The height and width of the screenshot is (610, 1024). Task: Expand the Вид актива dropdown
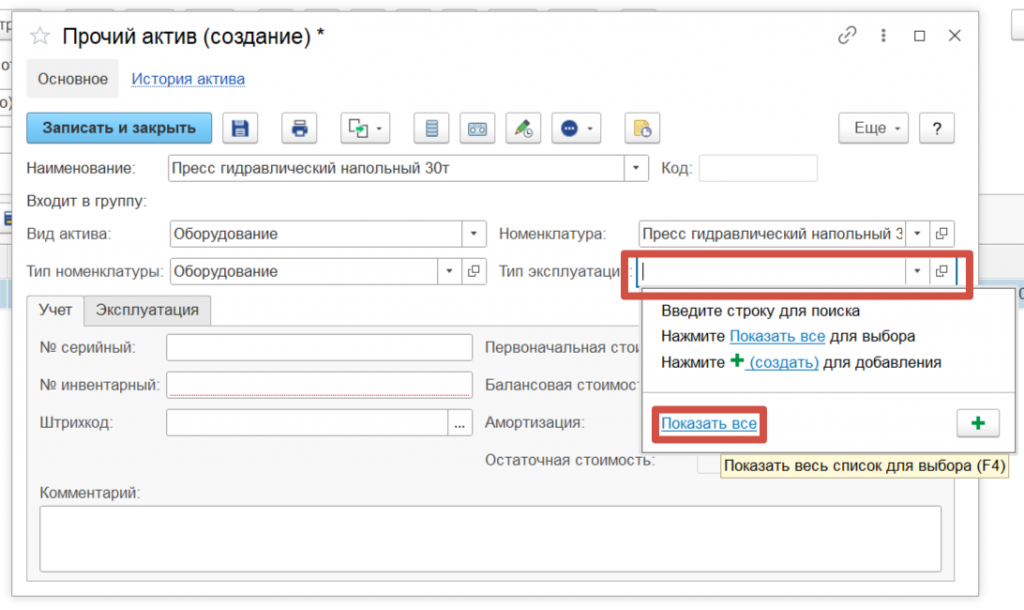tap(474, 234)
